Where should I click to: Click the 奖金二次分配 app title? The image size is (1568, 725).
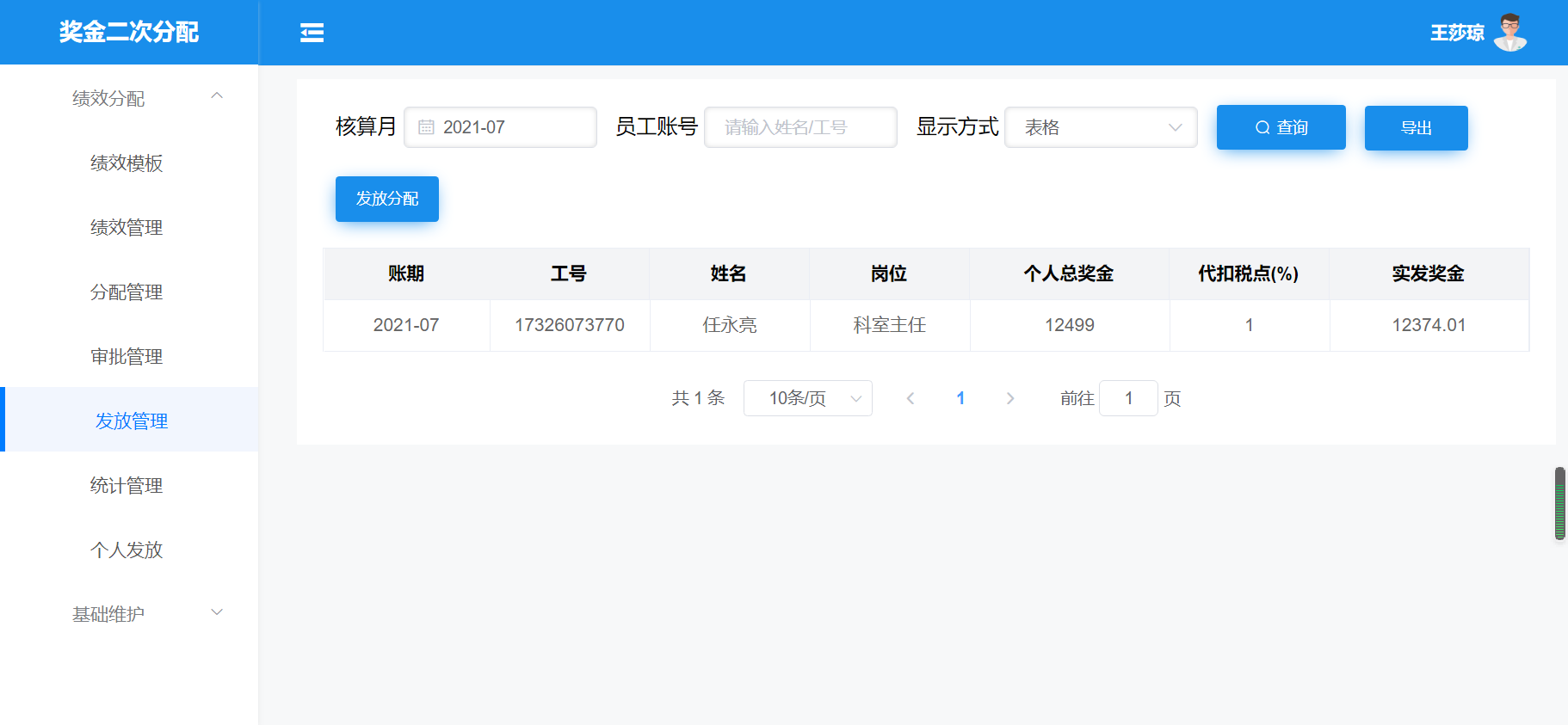coord(129,32)
